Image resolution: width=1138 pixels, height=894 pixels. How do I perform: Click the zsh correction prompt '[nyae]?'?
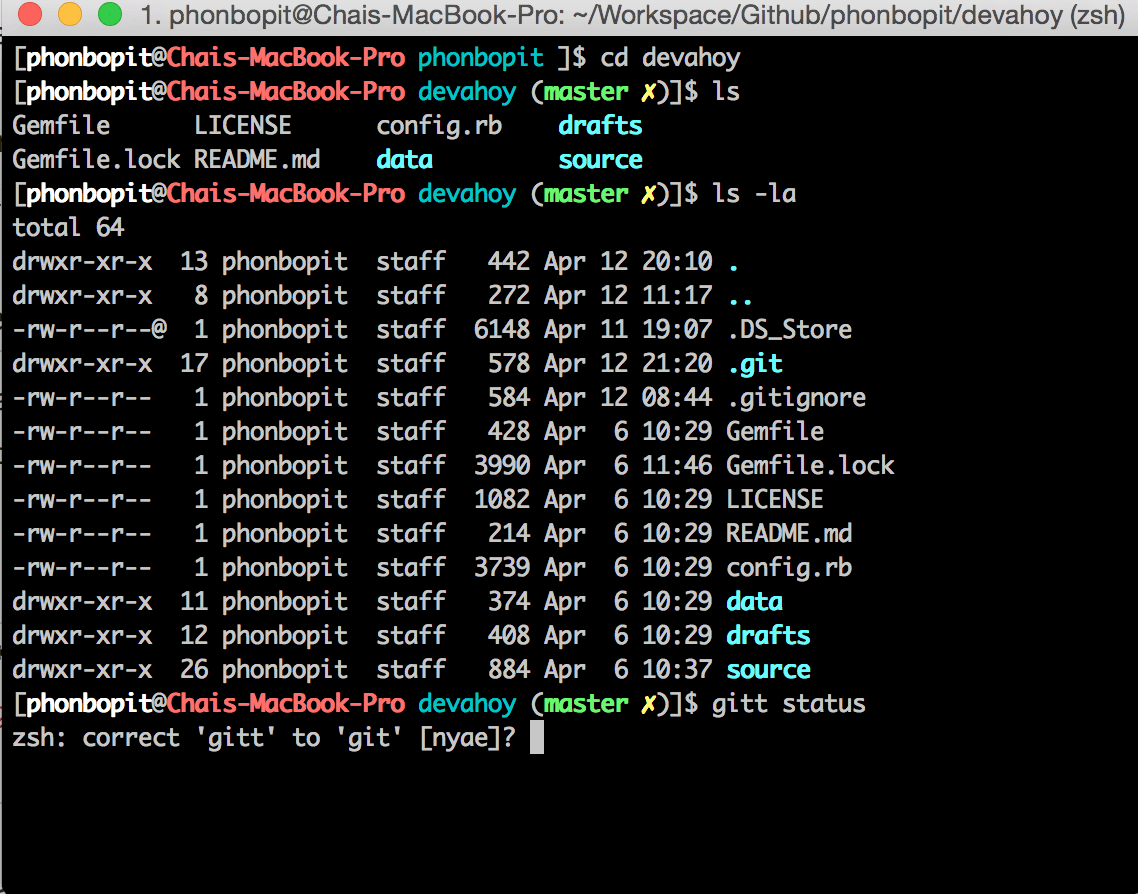(467, 739)
